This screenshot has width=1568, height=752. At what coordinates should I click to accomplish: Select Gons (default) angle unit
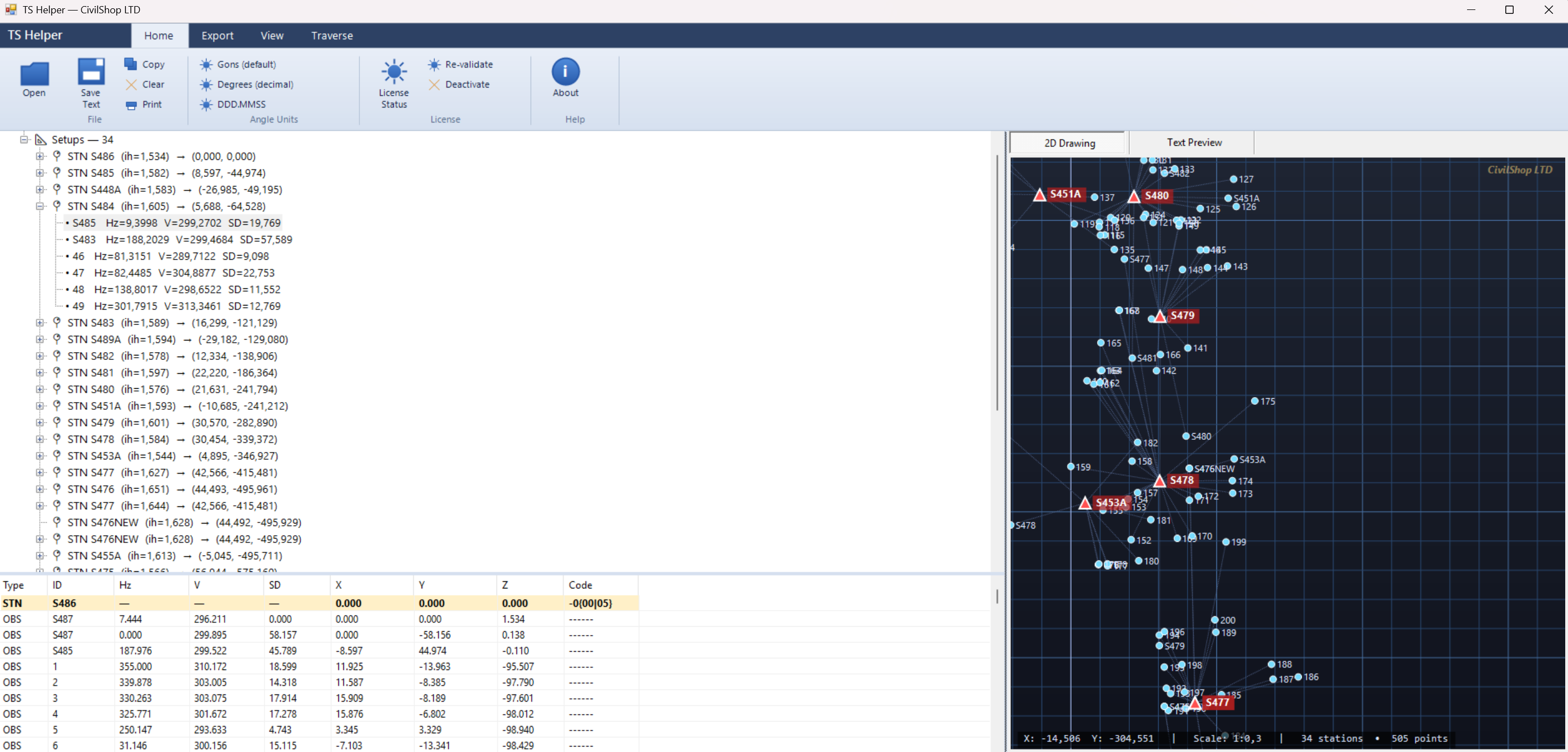[246, 64]
